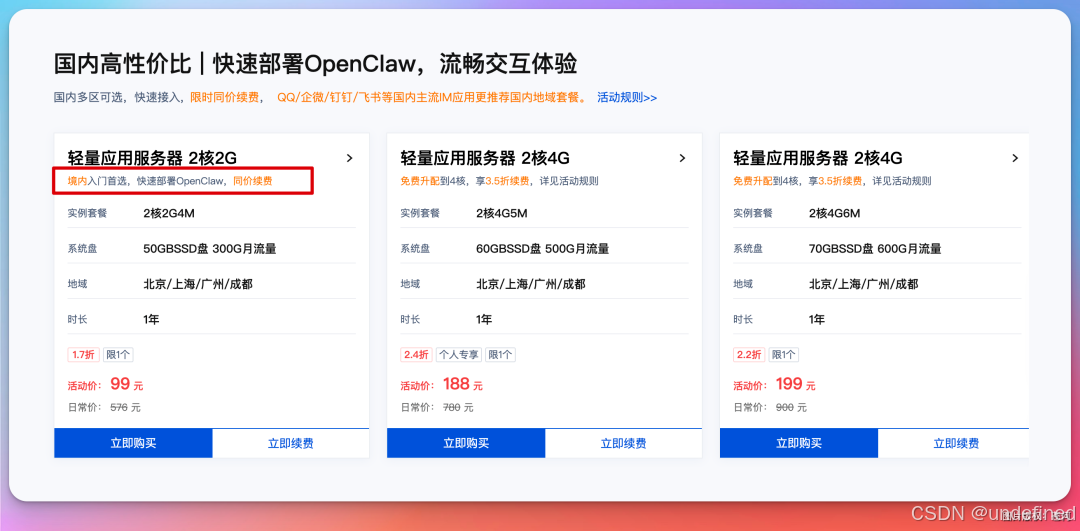Renew the 199 元 plan with 立即续费

click(956, 443)
